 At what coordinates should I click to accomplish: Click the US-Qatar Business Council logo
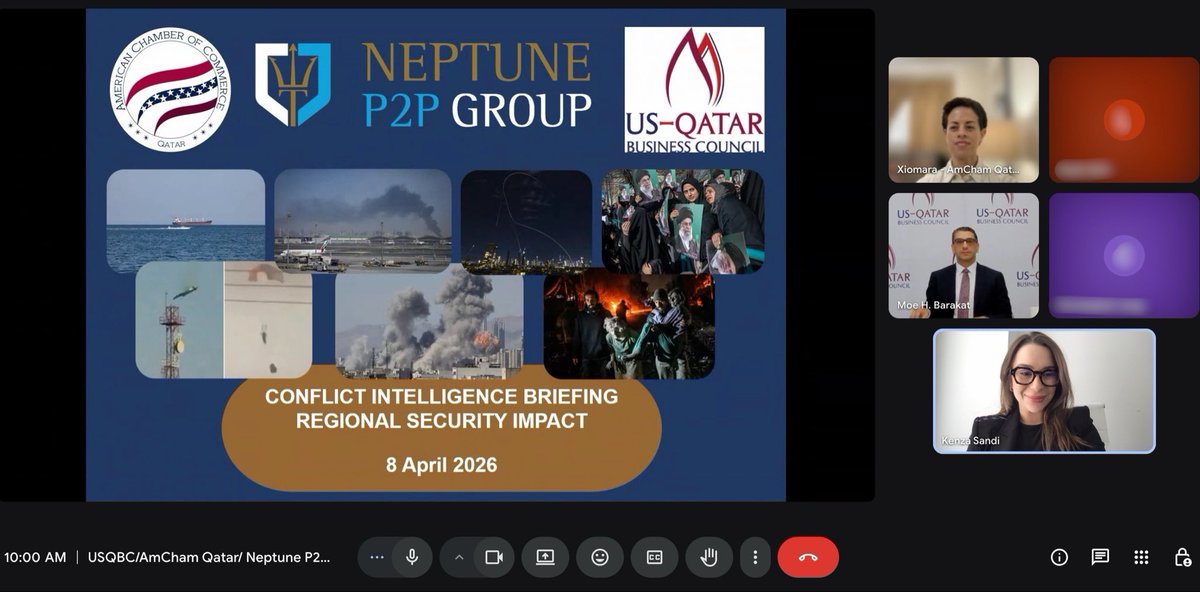click(694, 90)
